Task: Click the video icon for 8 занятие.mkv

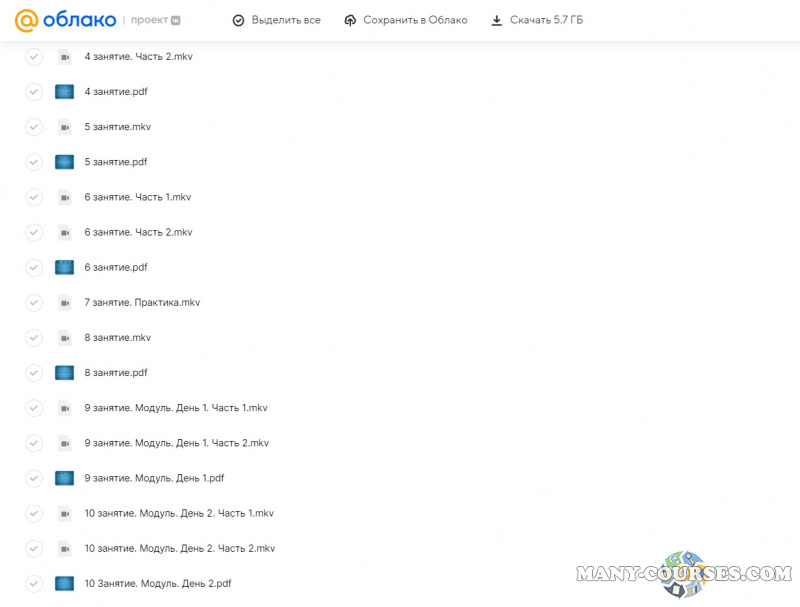Action: (65, 338)
